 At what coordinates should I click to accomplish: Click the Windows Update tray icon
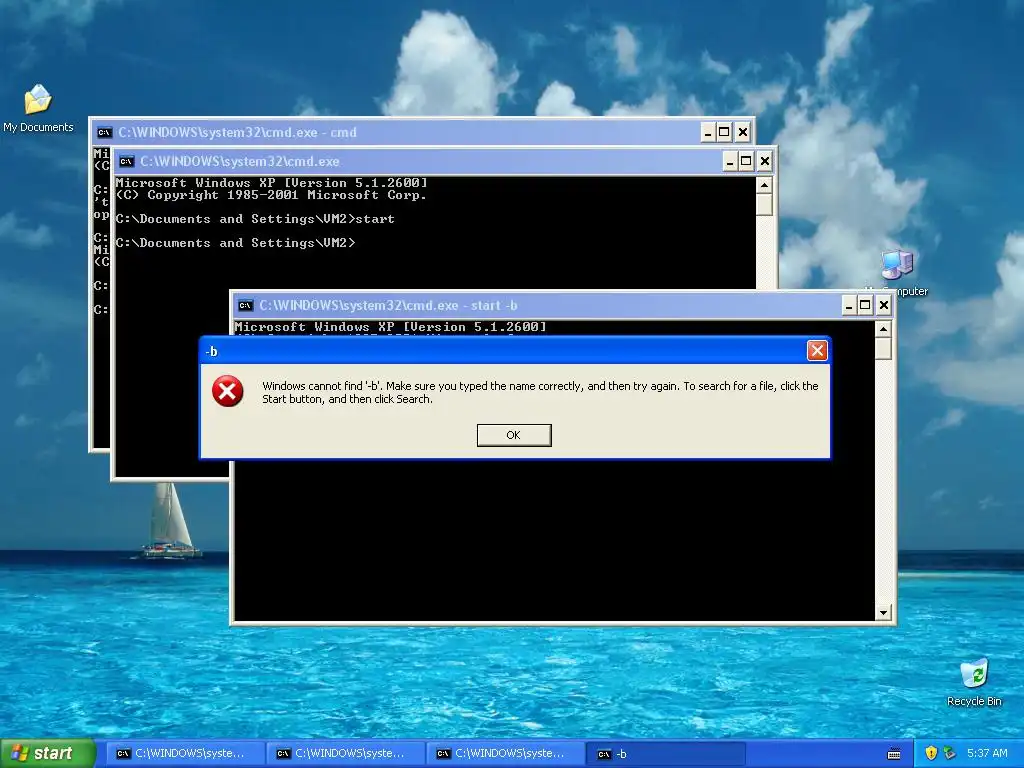point(950,753)
